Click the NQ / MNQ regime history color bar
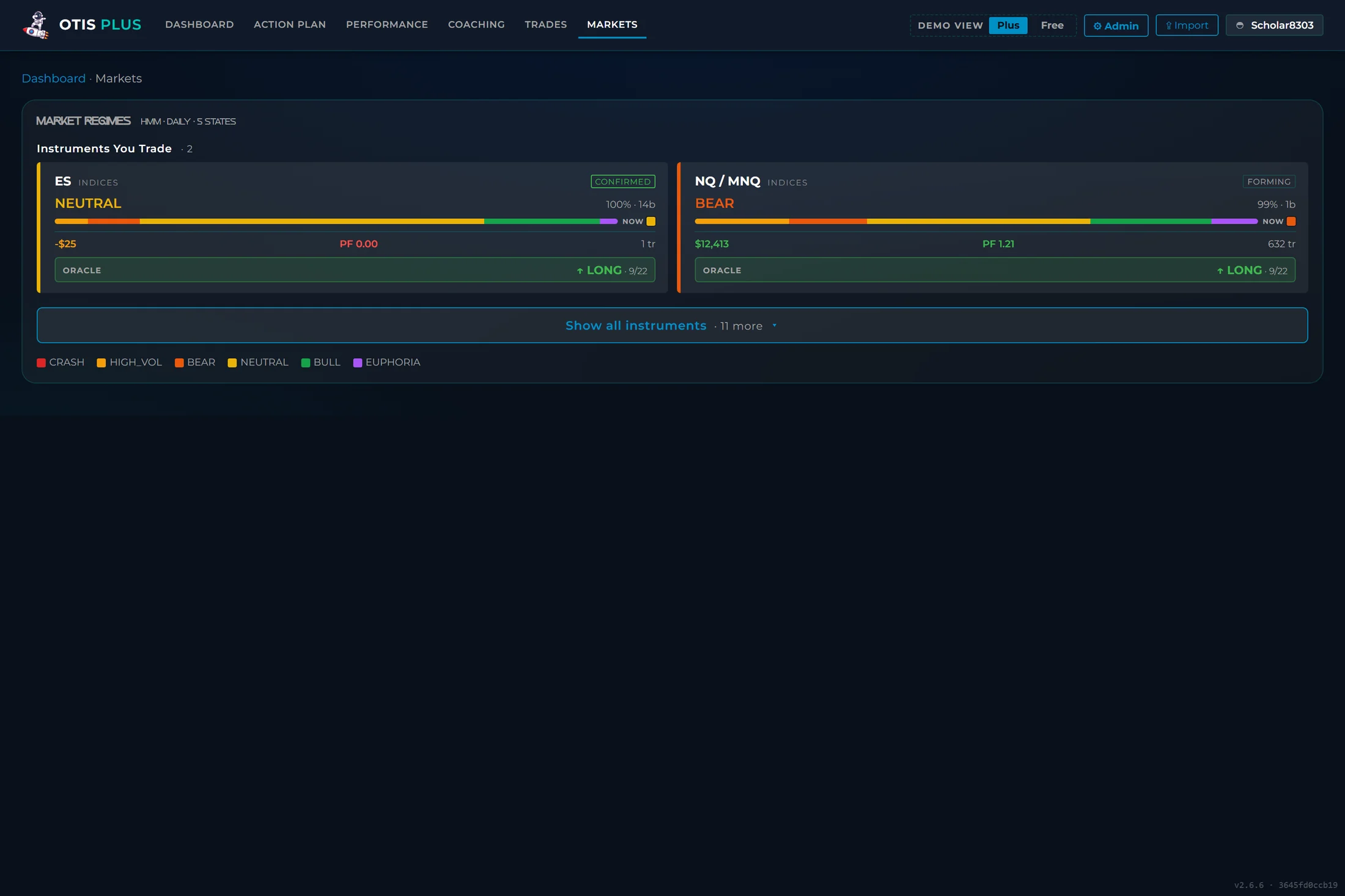Screen dimensions: 1345x896 tap(976, 221)
